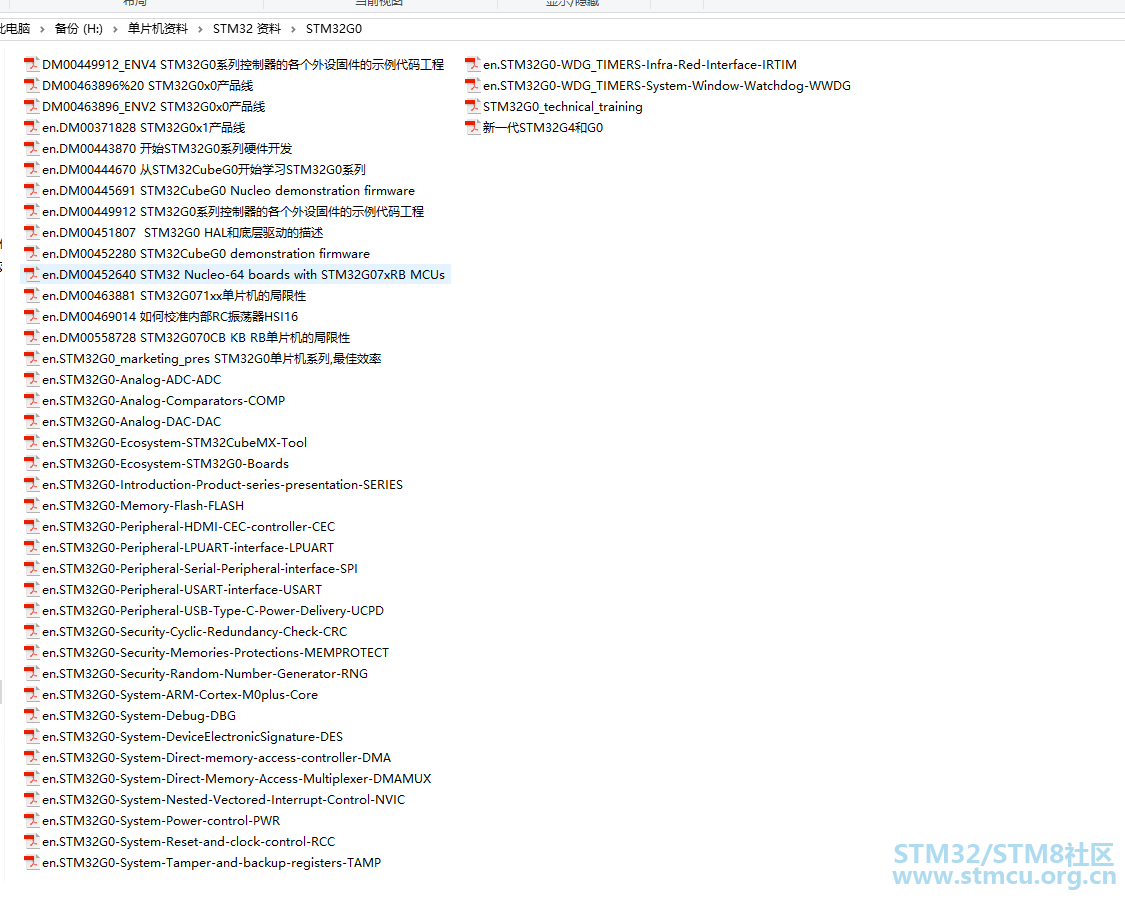
Task: Click PDF icon of DM00463896_ENV2 file
Action: pos(31,106)
